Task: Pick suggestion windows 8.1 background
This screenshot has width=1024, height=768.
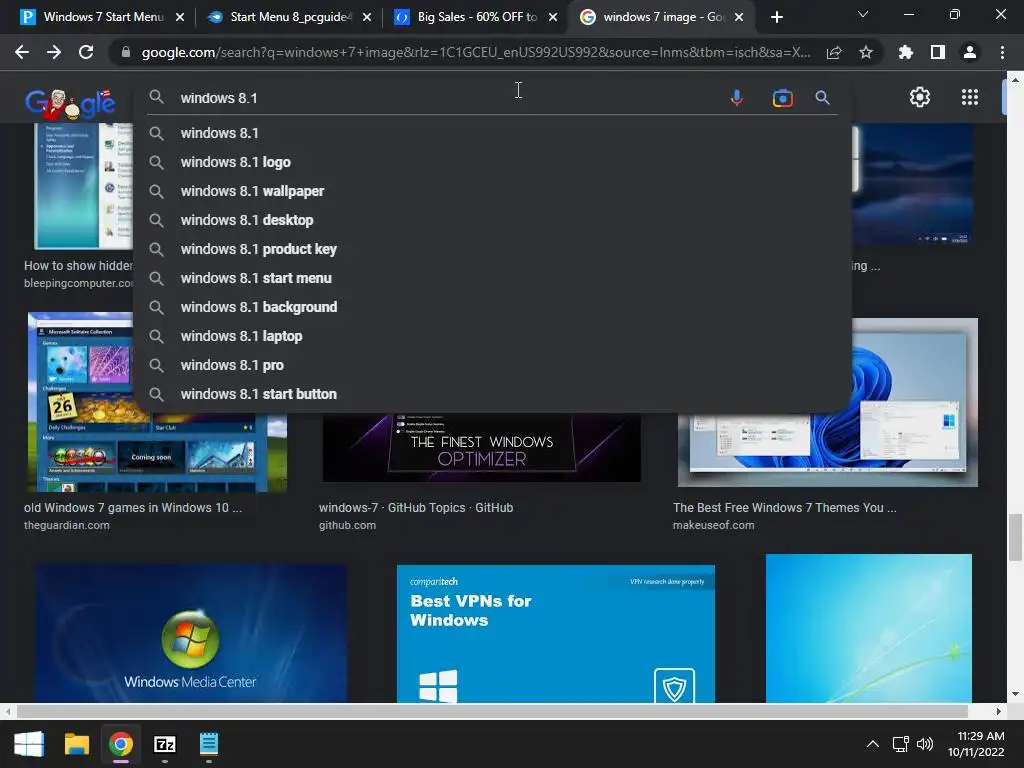Action: [x=492, y=307]
